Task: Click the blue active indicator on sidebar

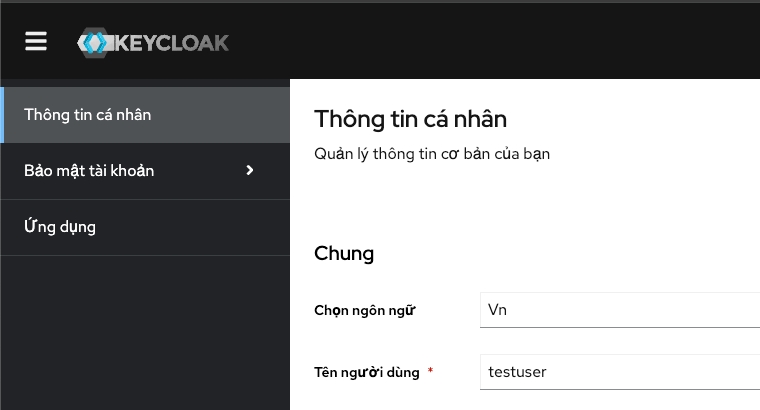Action: click(2, 114)
